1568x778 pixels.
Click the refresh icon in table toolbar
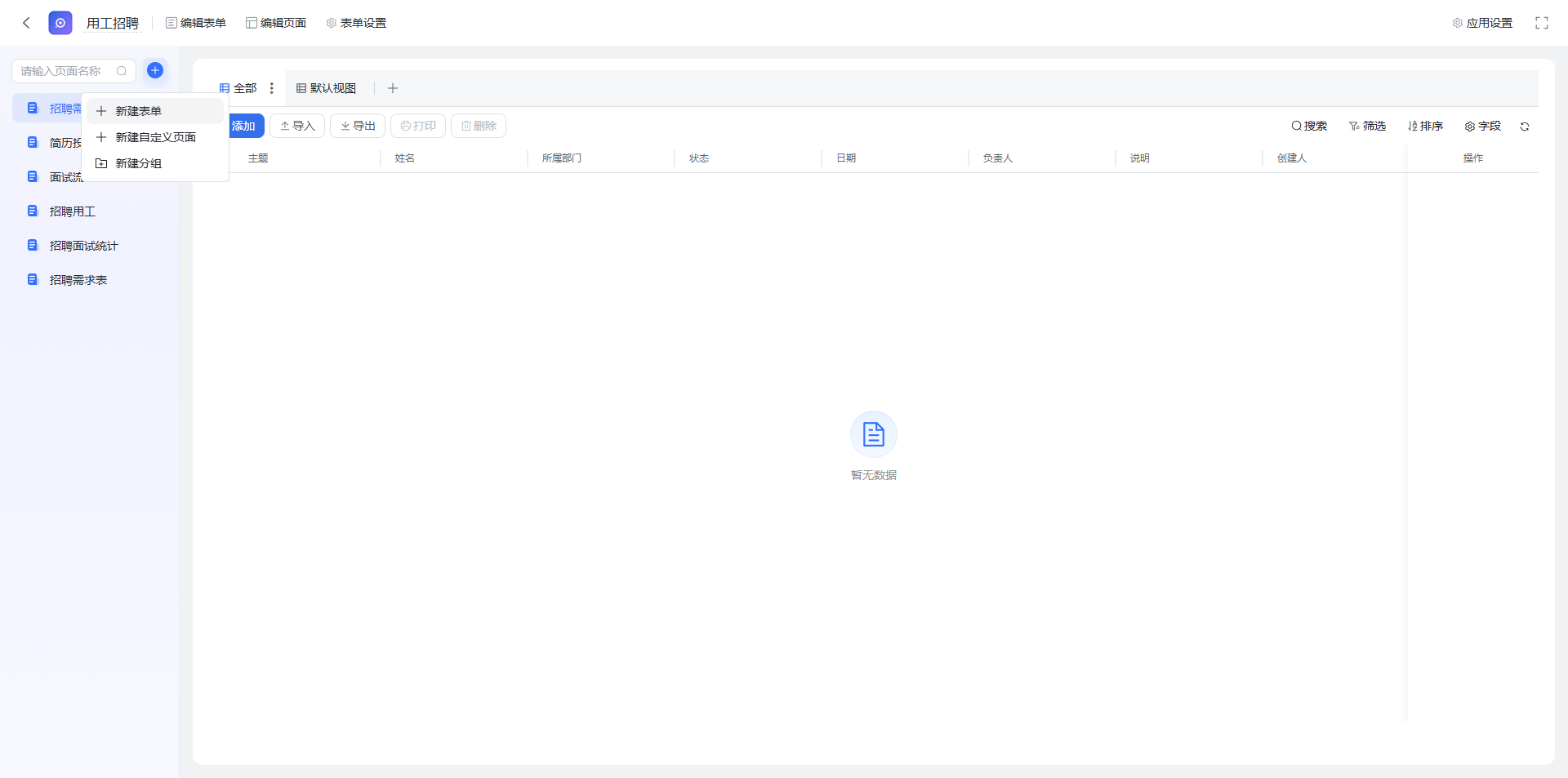tap(1525, 127)
